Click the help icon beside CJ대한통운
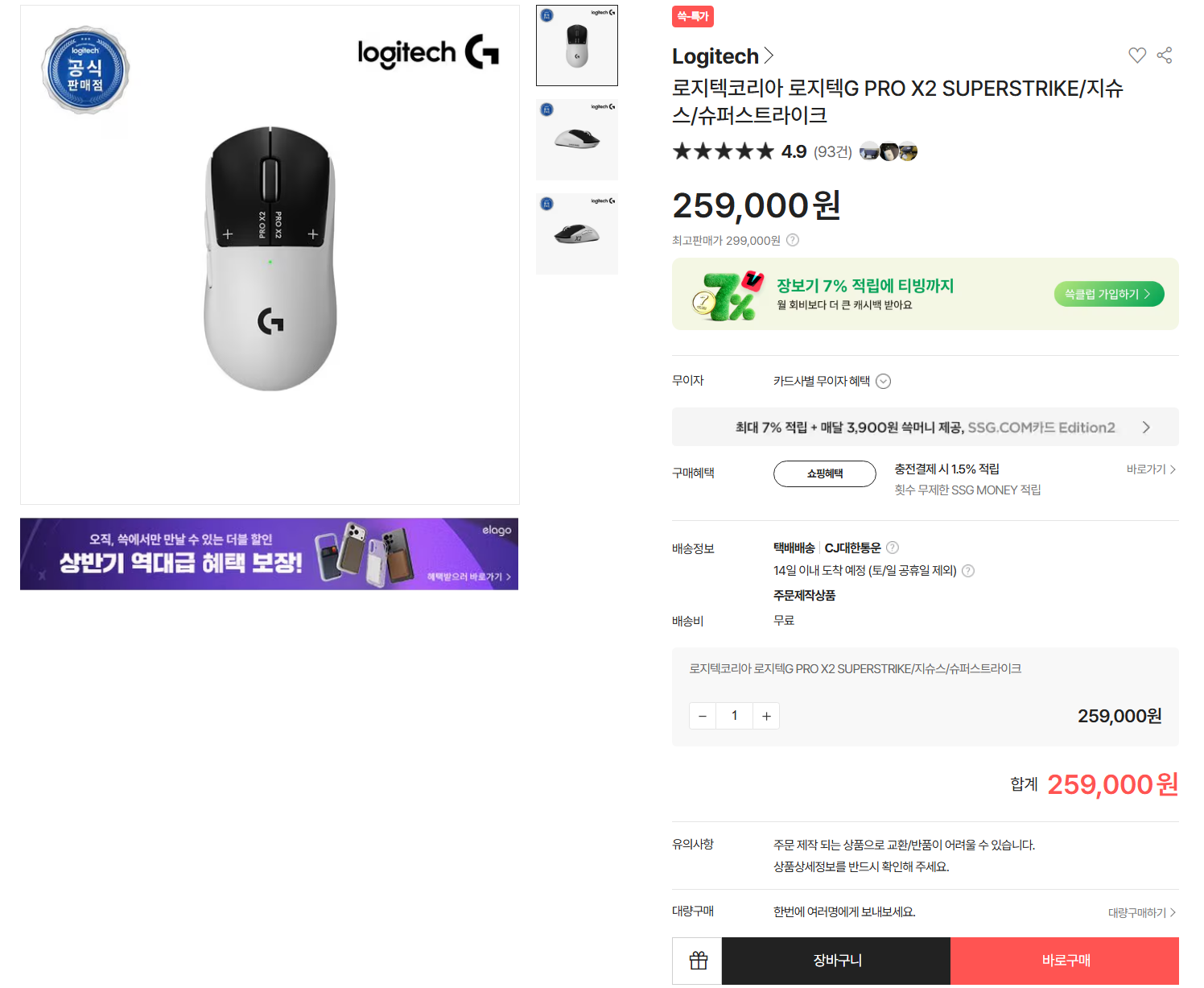The image size is (1204, 988). pos(892,548)
